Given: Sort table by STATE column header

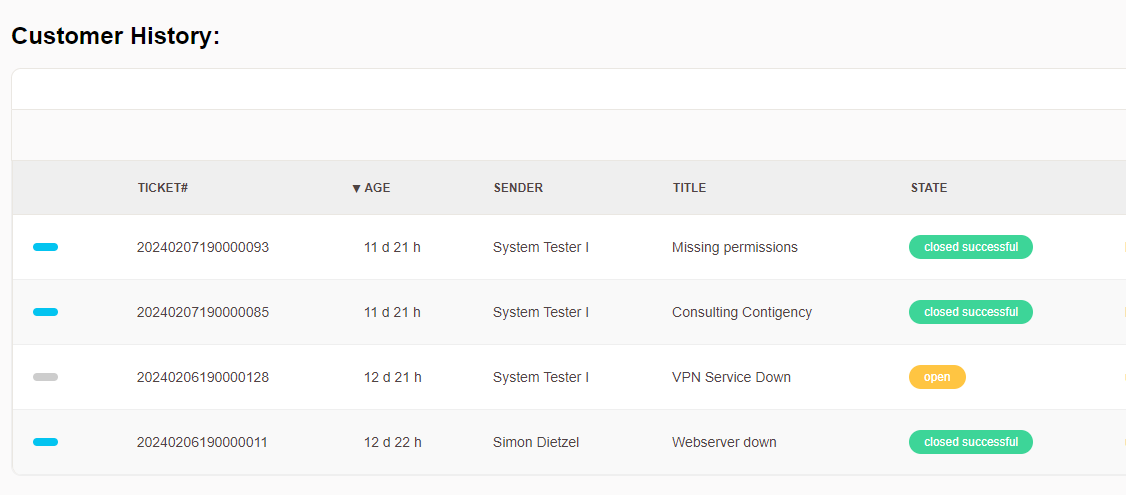Looking at the screenshot, I should pyautogui.click(x=928, y=188).
